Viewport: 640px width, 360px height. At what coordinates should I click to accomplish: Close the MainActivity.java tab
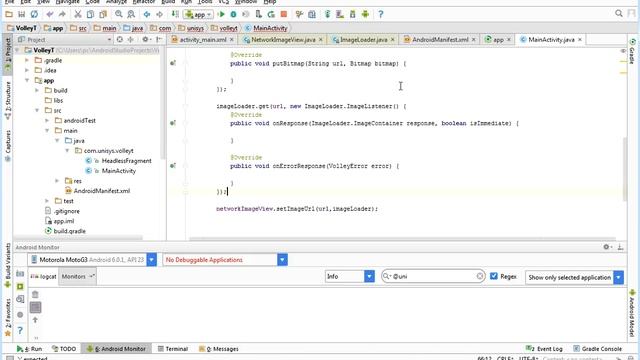point(580,40)
